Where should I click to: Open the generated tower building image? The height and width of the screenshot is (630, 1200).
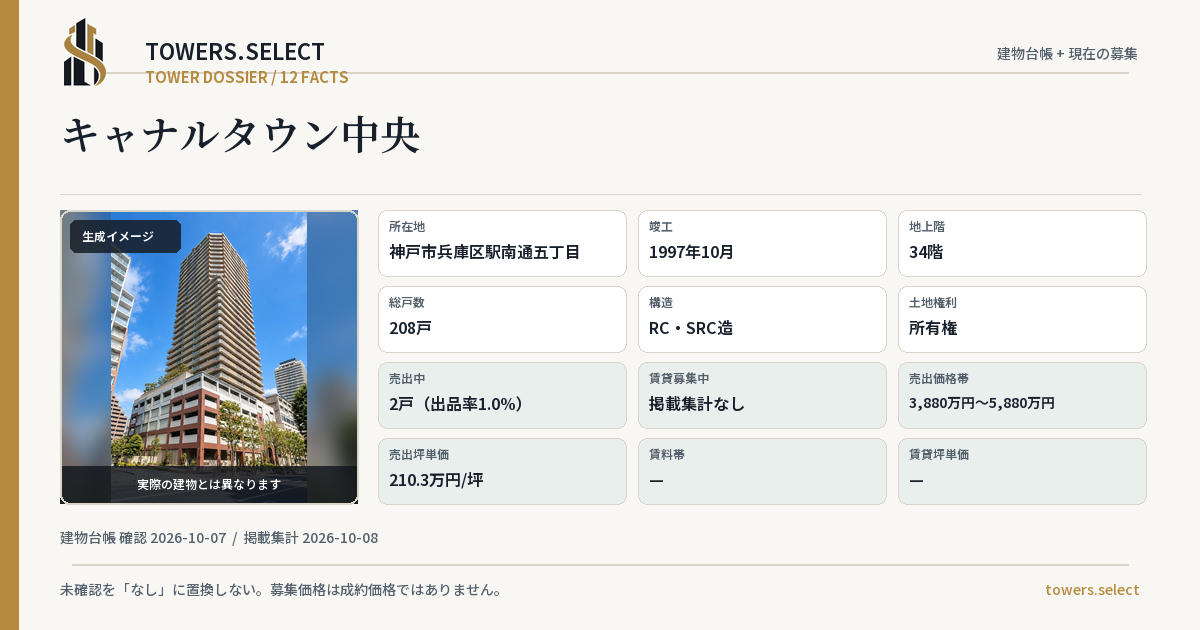coord(209,357)
